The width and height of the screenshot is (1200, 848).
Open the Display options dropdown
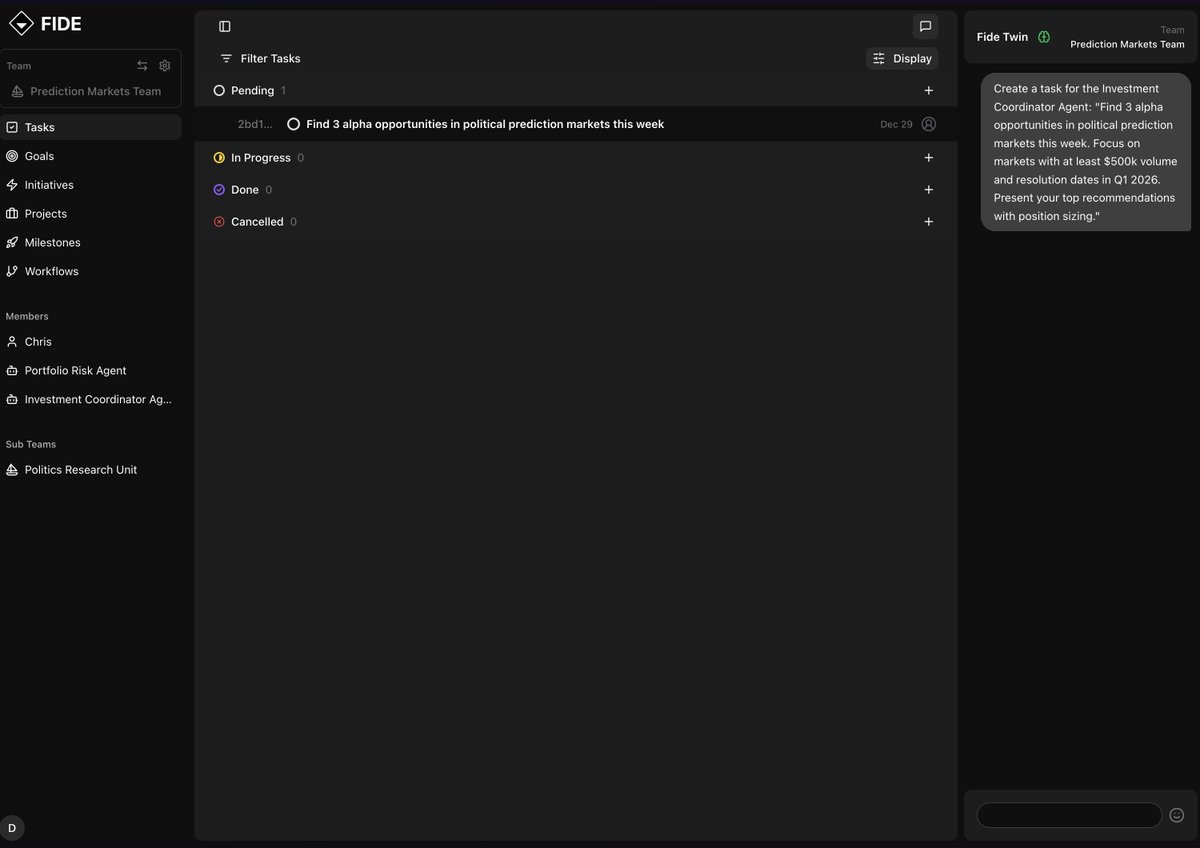click(x=902, y=59)
